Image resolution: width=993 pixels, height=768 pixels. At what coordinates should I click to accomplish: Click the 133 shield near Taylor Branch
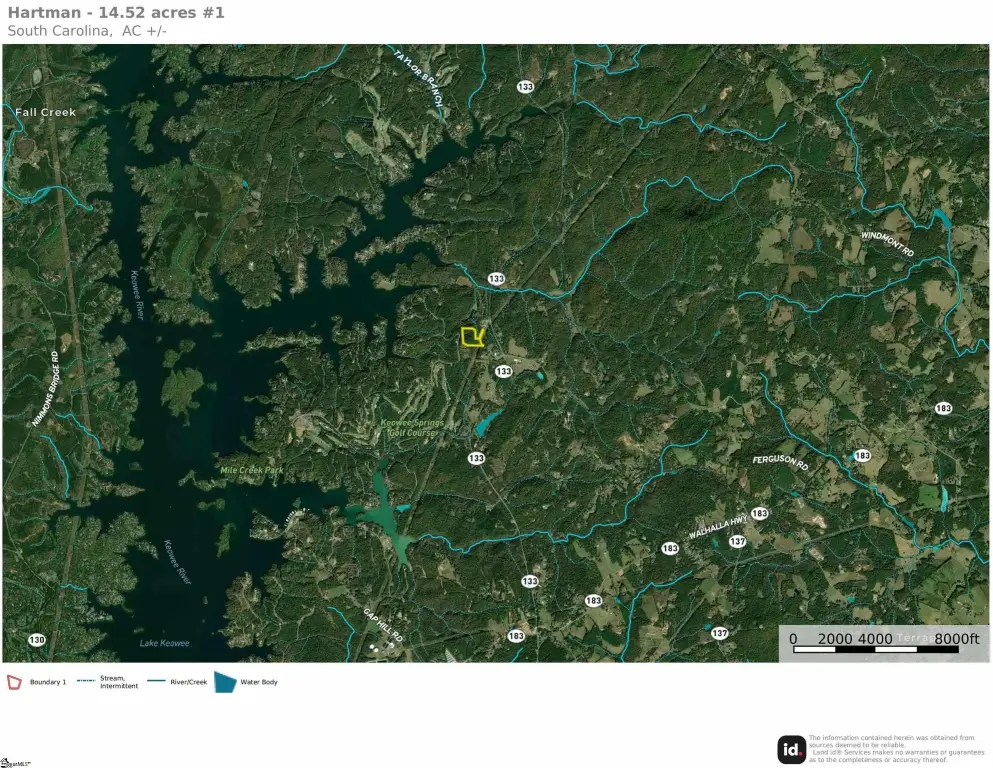click(525, 87)
